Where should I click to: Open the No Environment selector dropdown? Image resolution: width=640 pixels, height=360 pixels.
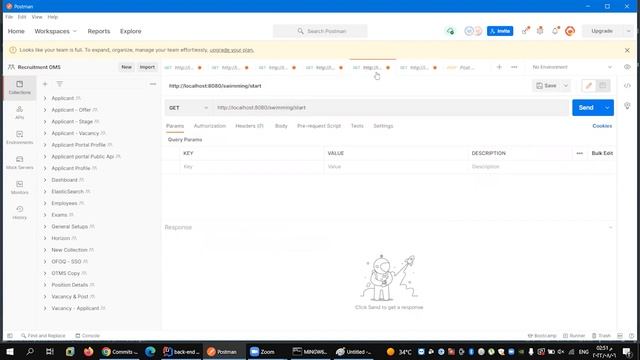tap(572, 67)
